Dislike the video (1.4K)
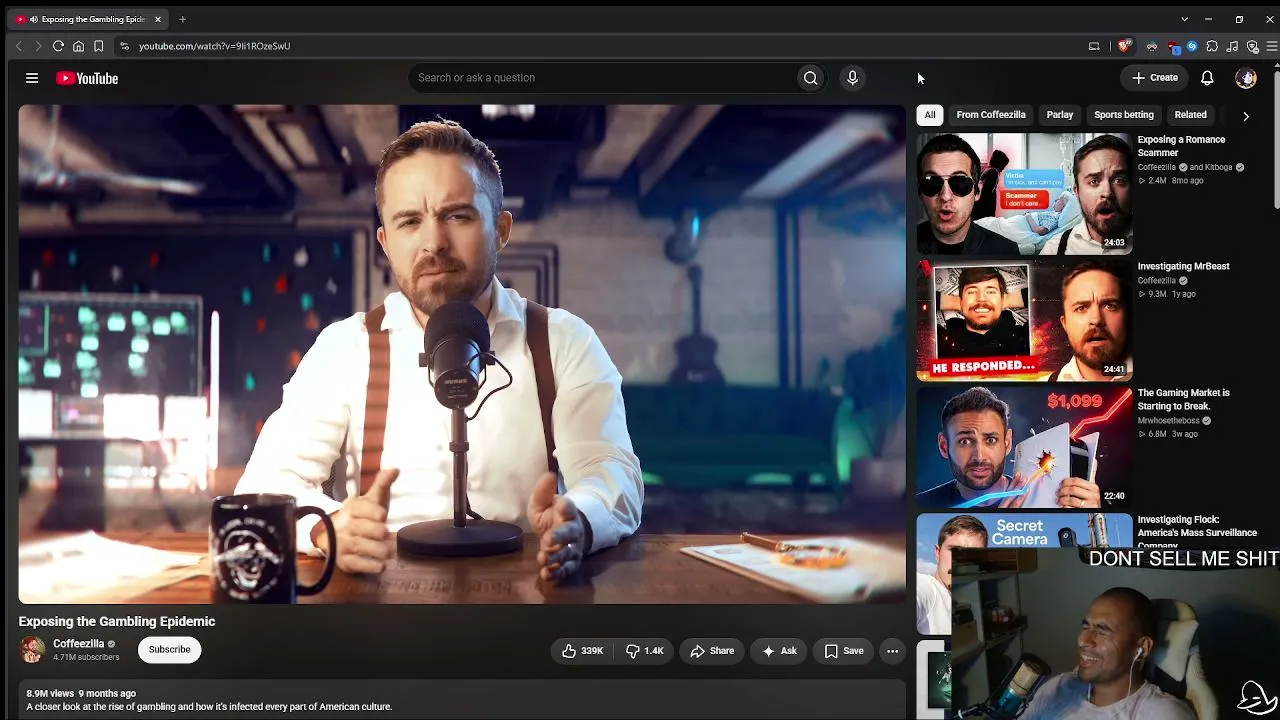 pyautogui.click(x=645, y=651)
